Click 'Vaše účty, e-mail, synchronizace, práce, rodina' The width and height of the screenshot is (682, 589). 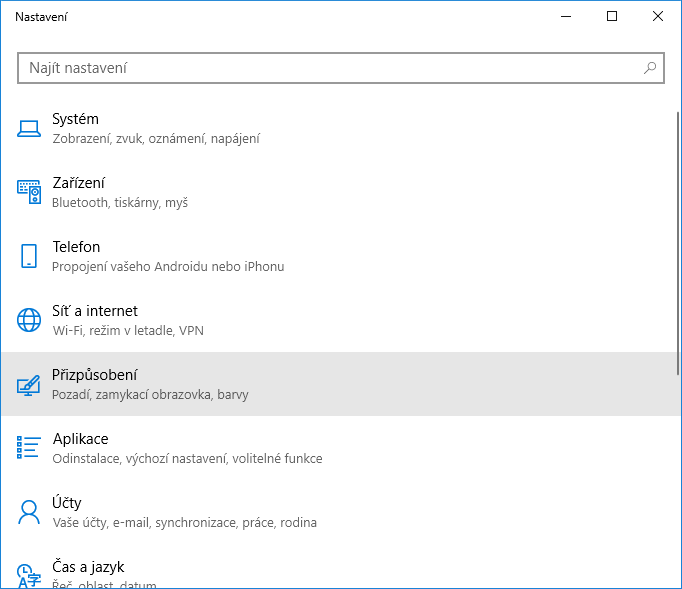(x=184, y=522)
